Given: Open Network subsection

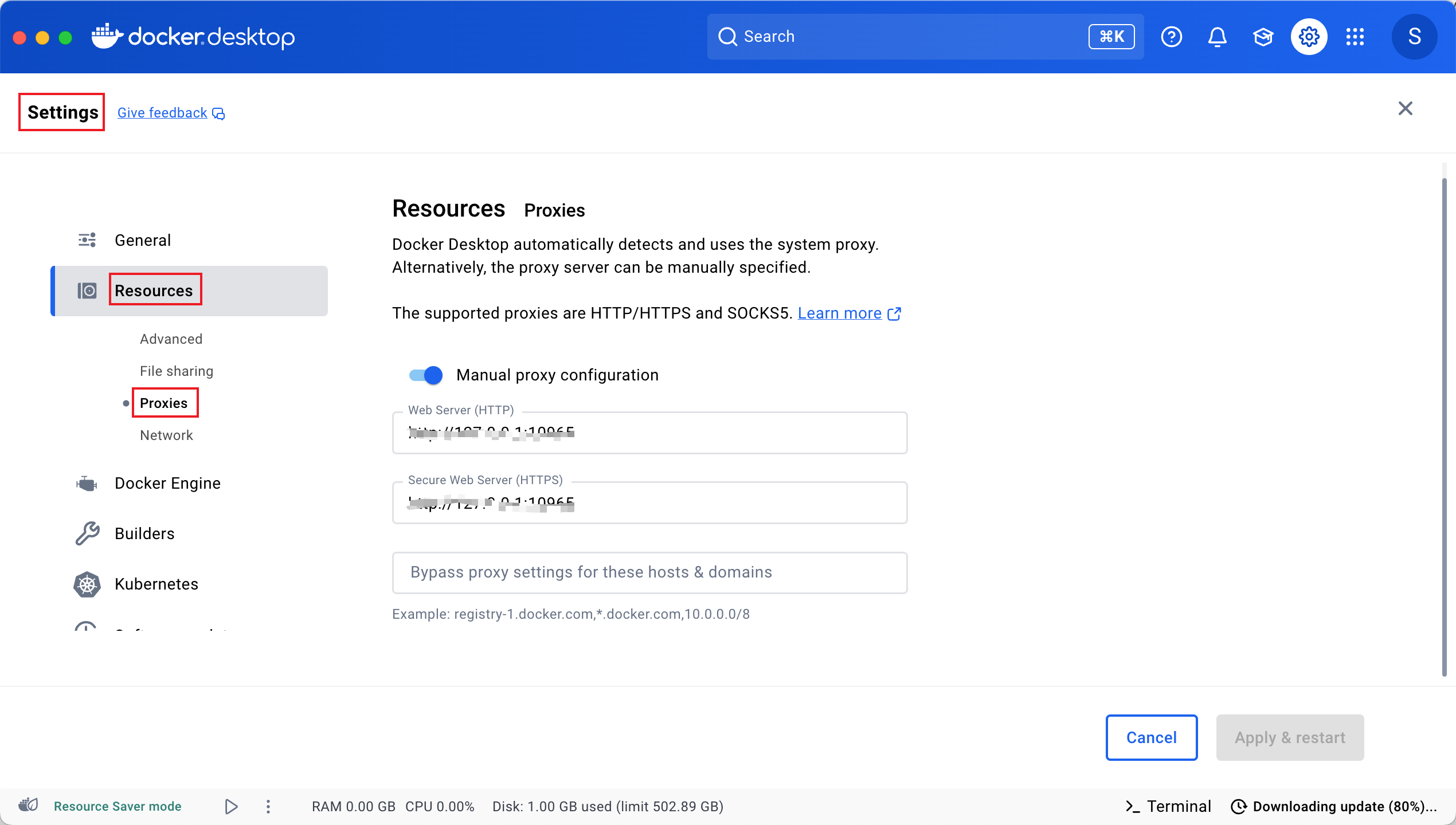Looking at the screenshot, I should 167,435.
